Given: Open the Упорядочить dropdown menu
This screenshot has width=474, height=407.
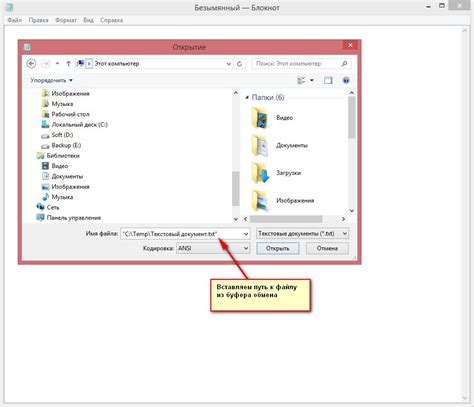Looking at the screenshot, I should [51, 80].
